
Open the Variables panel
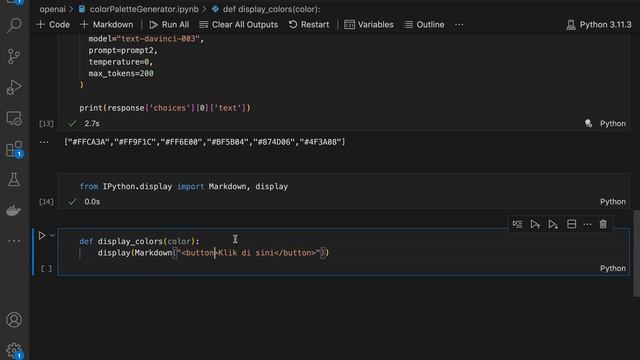click(x=369, y=24)
